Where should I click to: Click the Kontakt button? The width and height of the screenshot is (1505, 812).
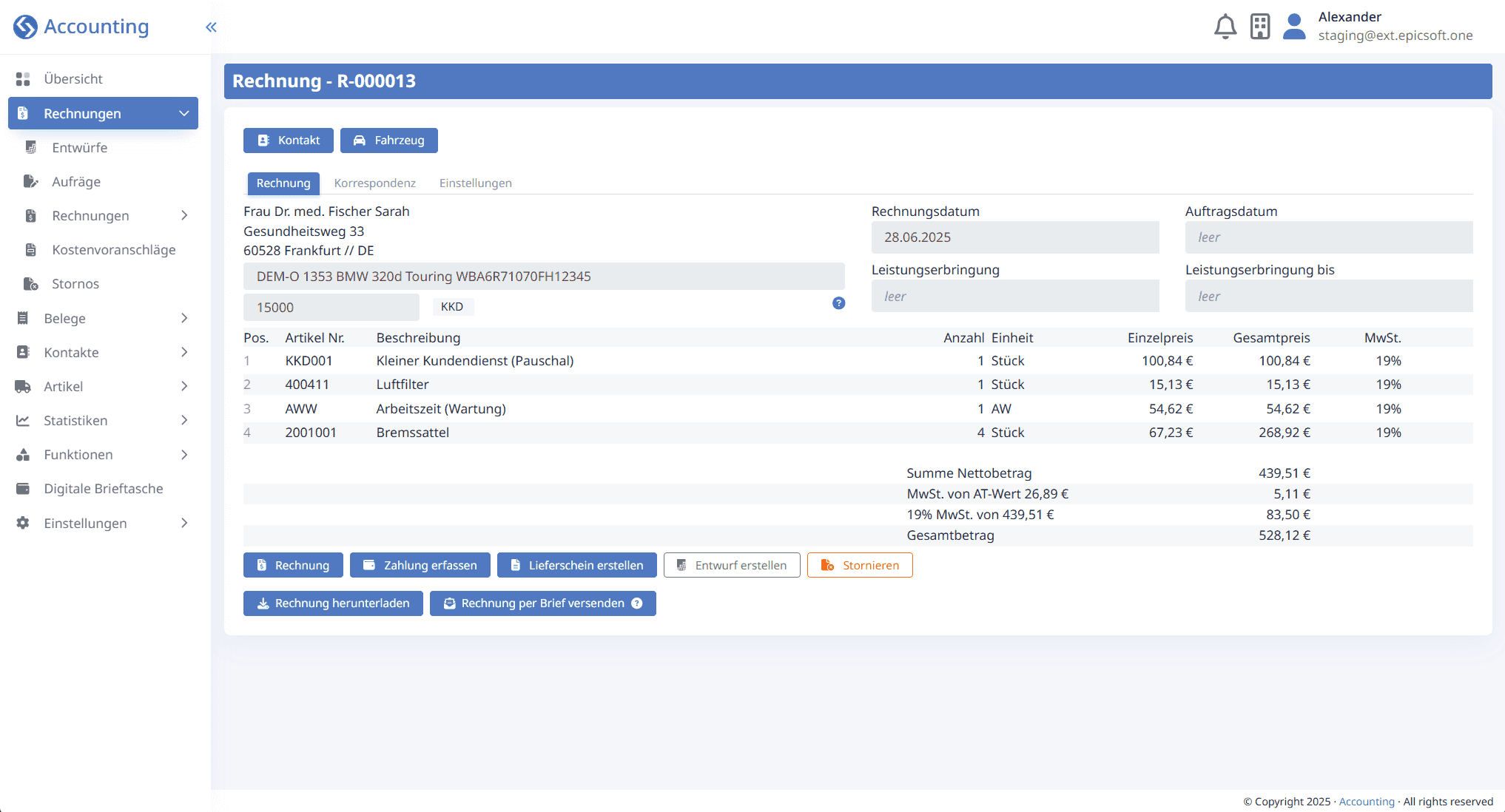[289, 141]
